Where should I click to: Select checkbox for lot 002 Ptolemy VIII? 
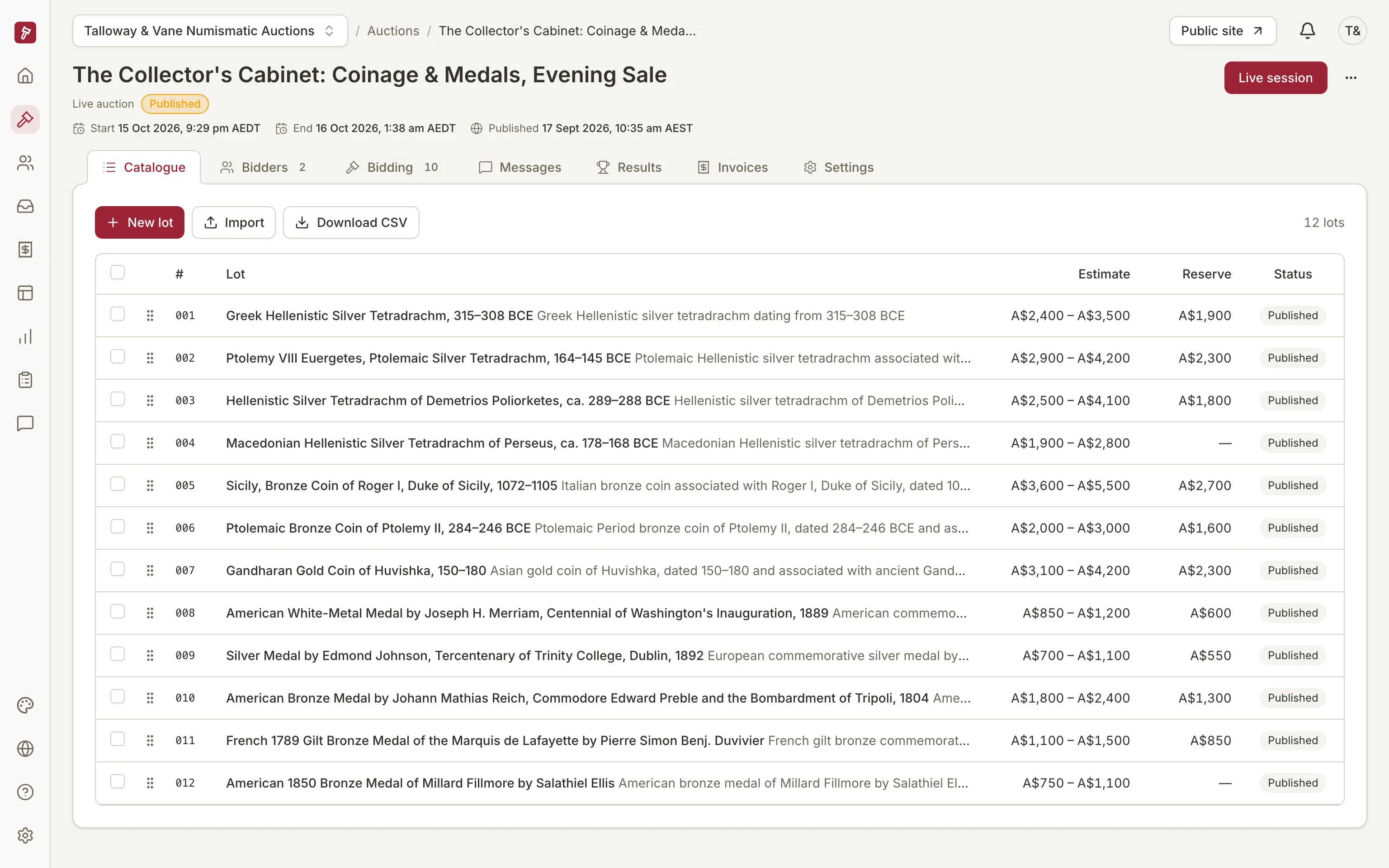click(x=118, y=357)
